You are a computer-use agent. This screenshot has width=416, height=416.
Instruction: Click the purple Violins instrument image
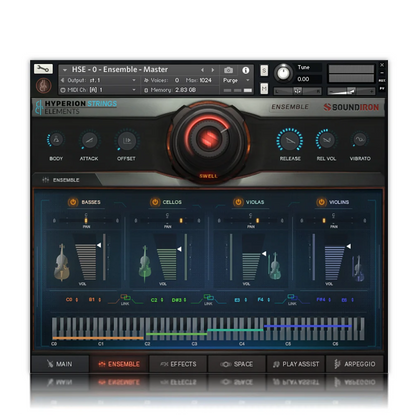point(358,268)
